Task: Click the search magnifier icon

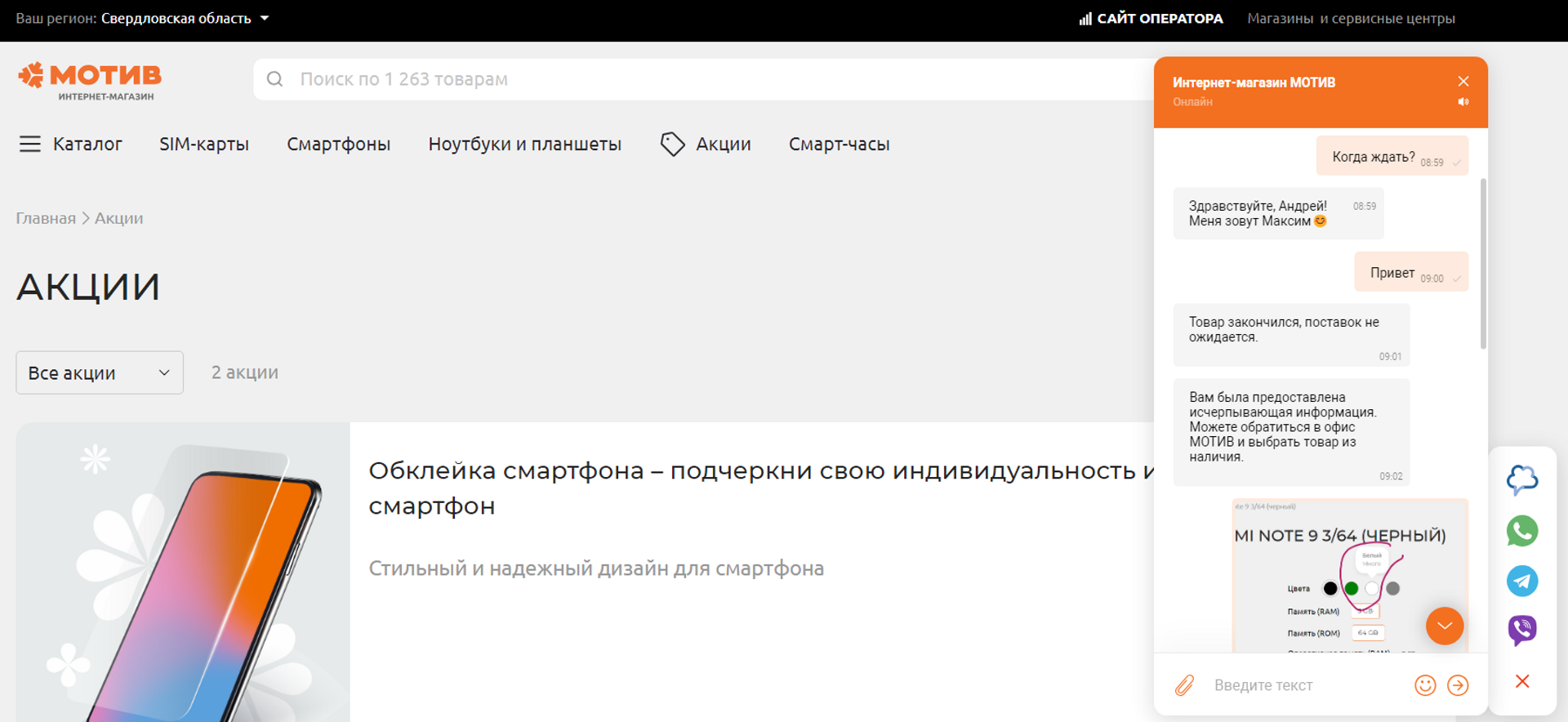Action: [x=275, y=79]
